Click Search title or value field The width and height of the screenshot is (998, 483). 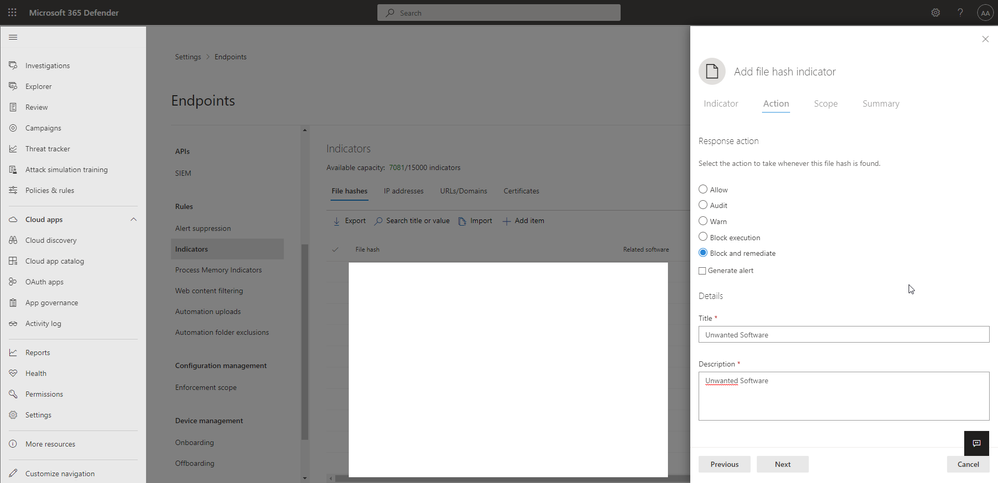click(x=412, y=221)
